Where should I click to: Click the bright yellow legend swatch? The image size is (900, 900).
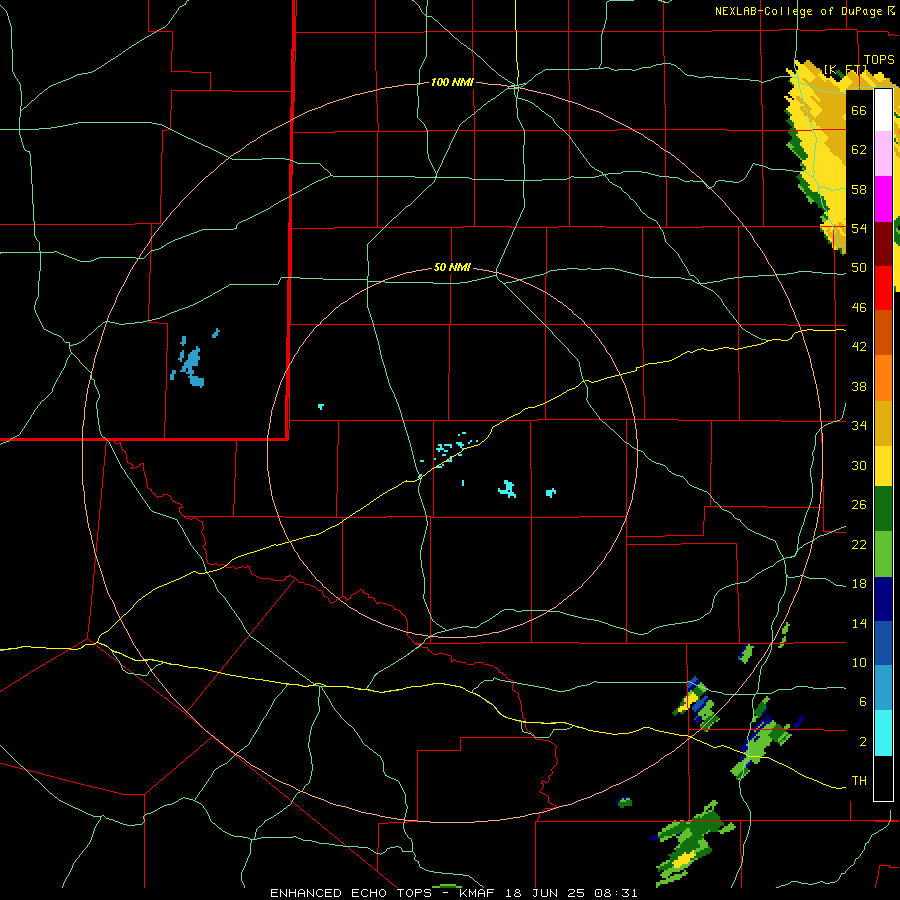883,465
